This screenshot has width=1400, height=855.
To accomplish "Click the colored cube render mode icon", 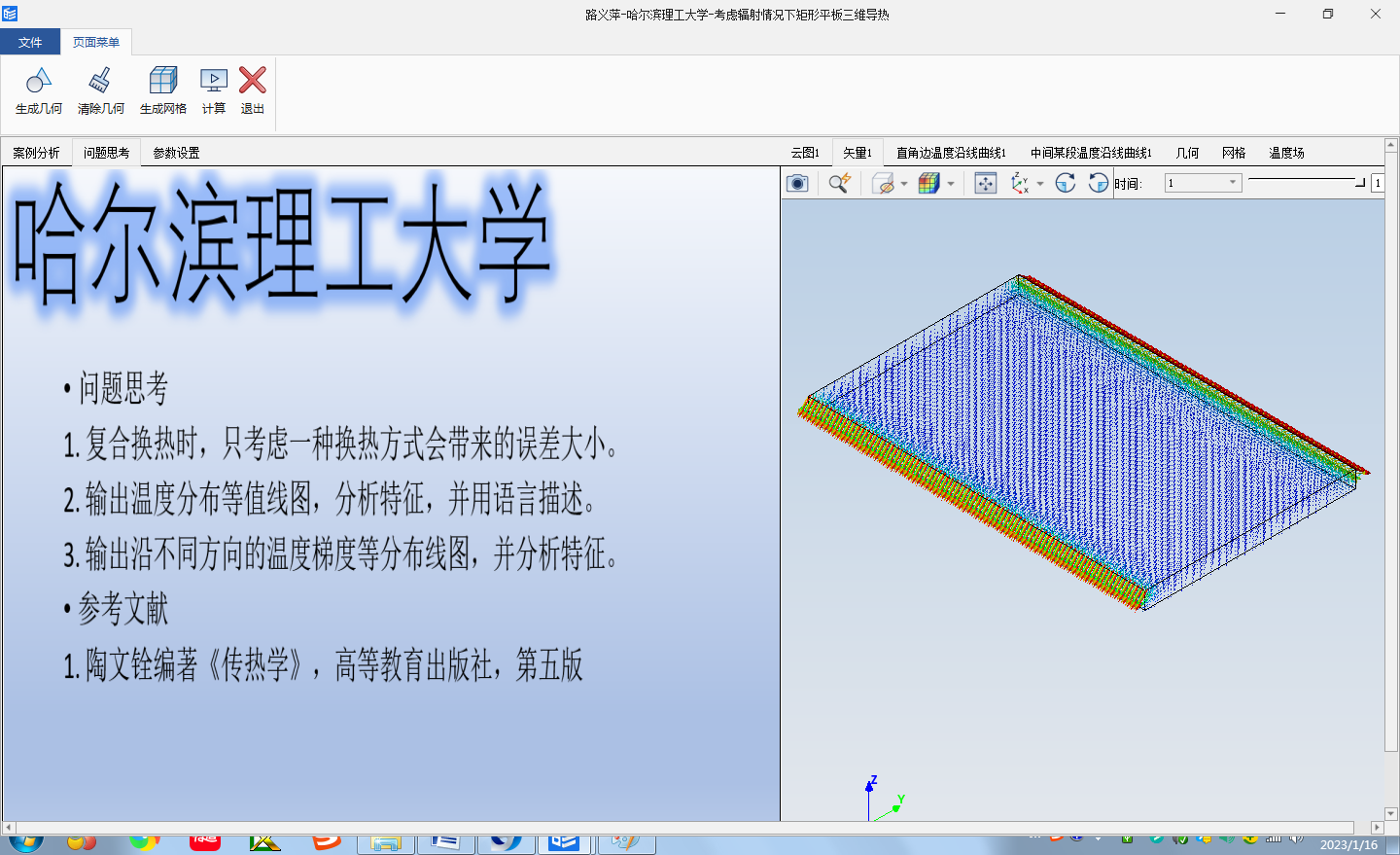I will [x=929, y=183].
